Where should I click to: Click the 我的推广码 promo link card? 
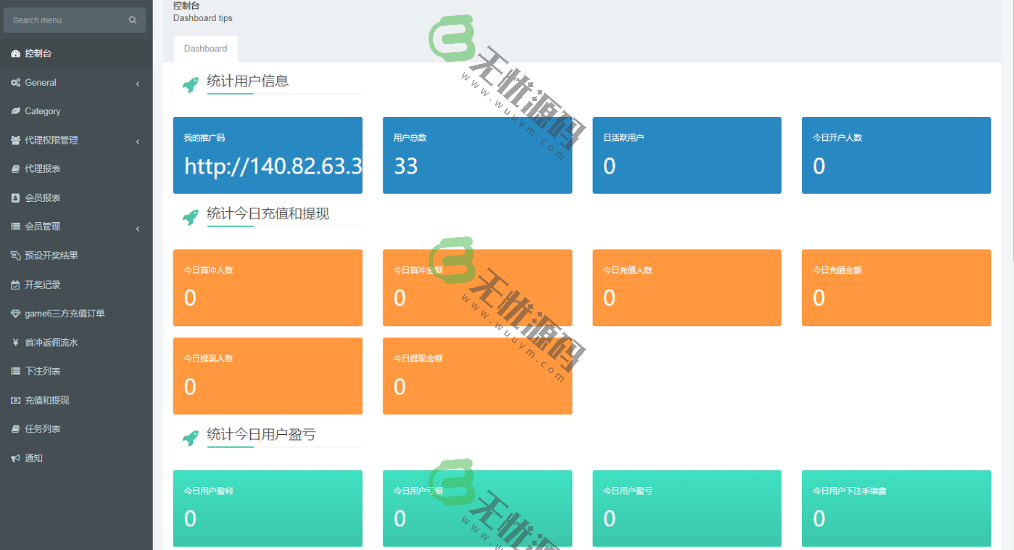pos(267,155)
